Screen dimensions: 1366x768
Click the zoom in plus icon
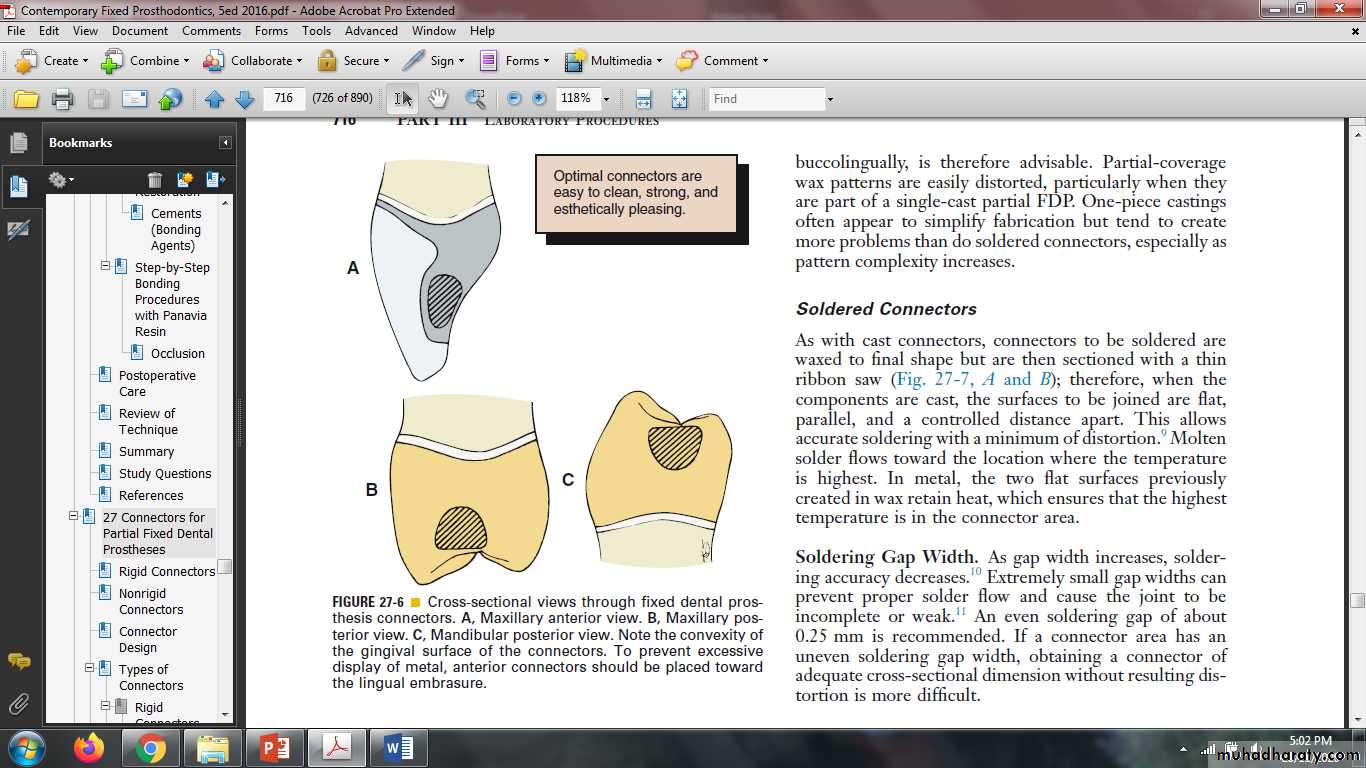pyautogui.click(x=539, y=98)
